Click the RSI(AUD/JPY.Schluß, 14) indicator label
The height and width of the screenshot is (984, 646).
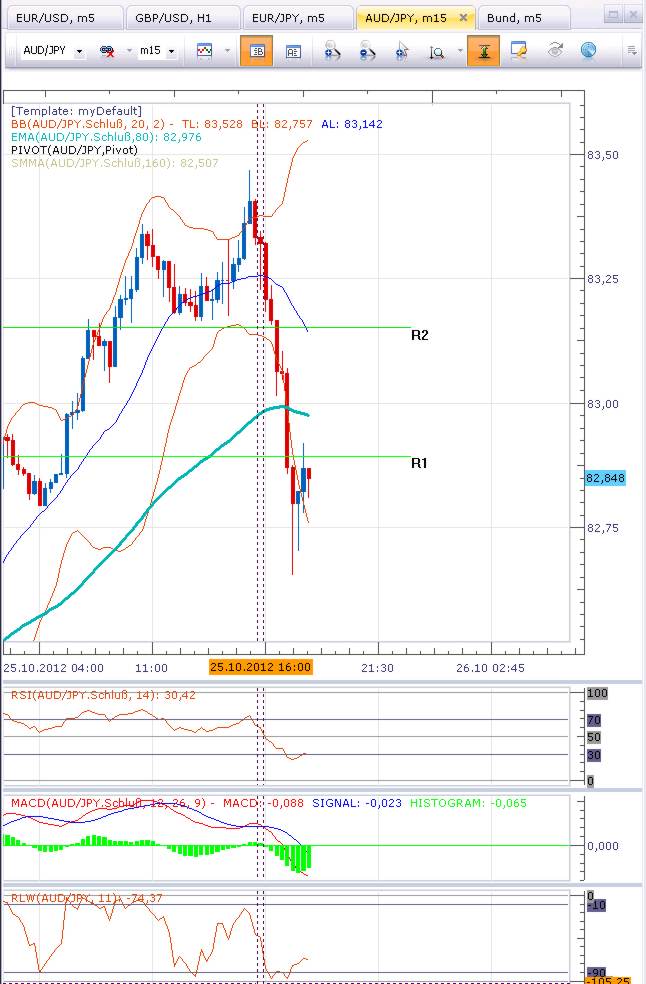click(103, 695)
